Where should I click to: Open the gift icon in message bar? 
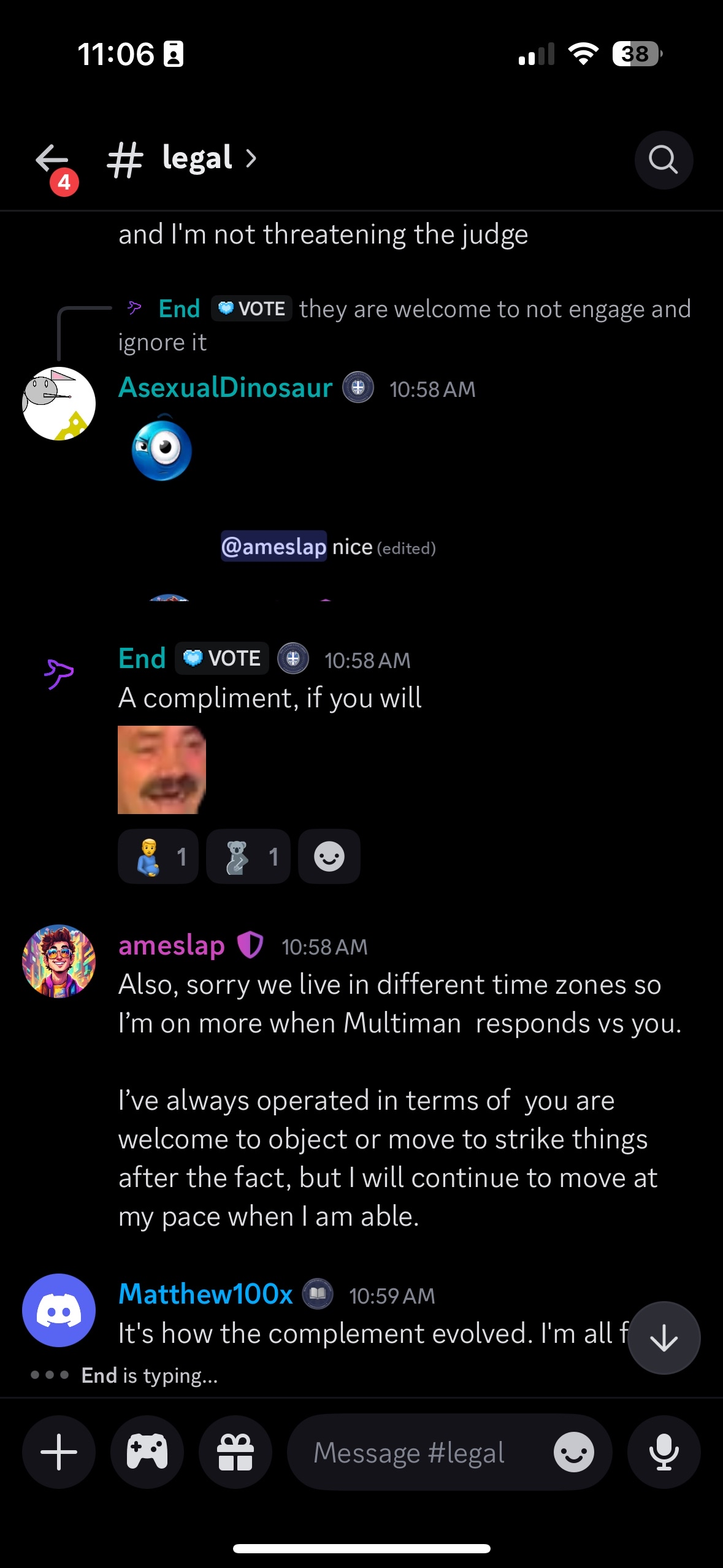(235, 1452)
